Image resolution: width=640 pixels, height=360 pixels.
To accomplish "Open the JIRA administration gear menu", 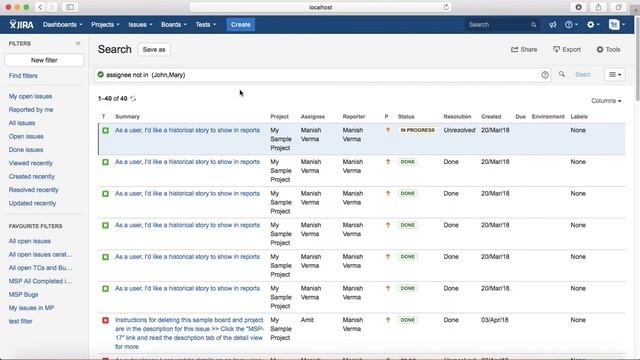I will tap(593, 24).
